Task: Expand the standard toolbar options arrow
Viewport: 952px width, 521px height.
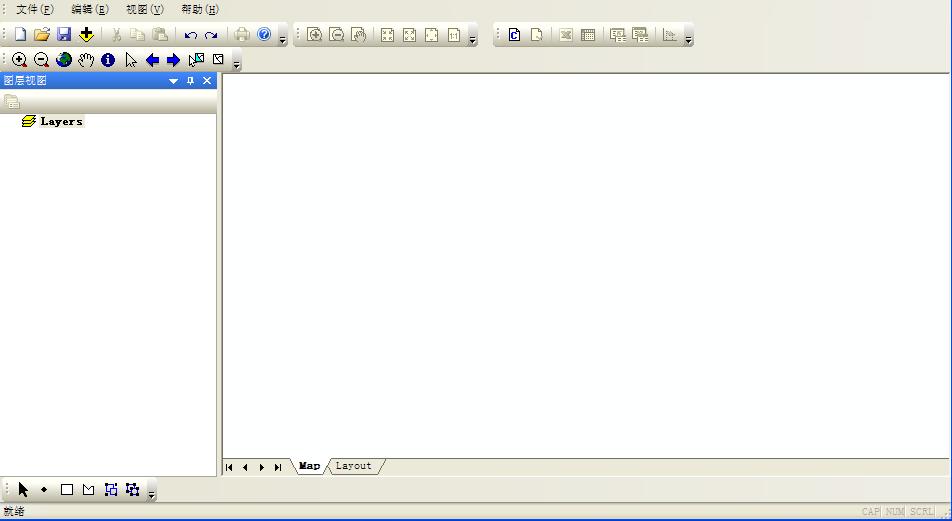Action: (x=283, y=39)
